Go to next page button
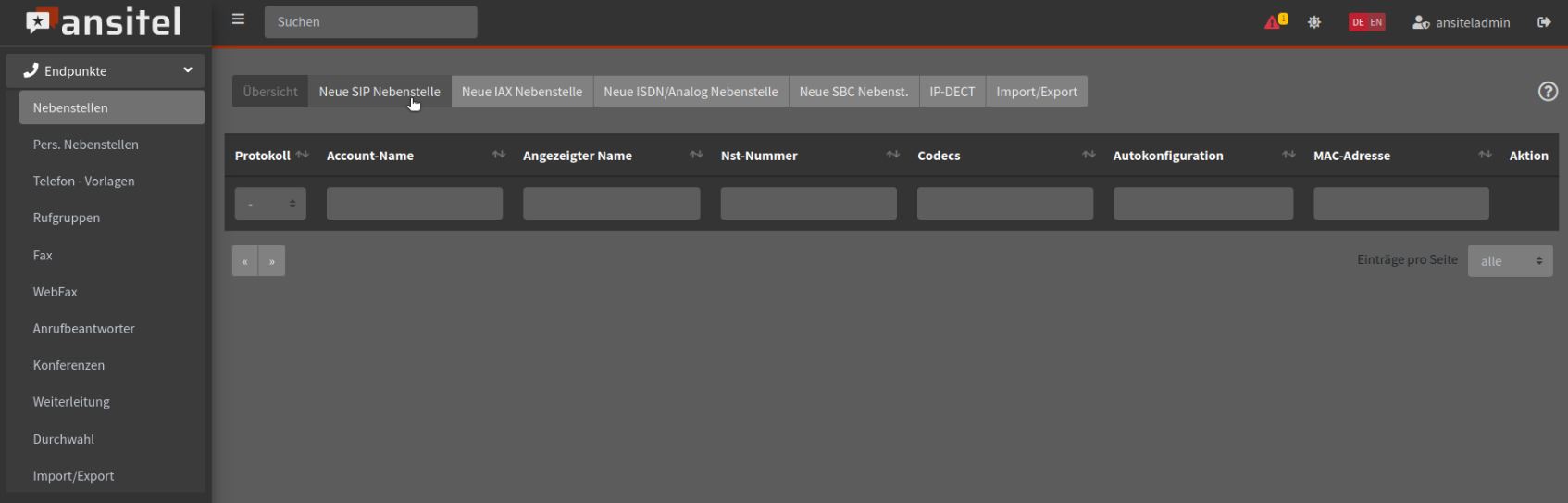 pyautogui.click(x=272, y=261)
